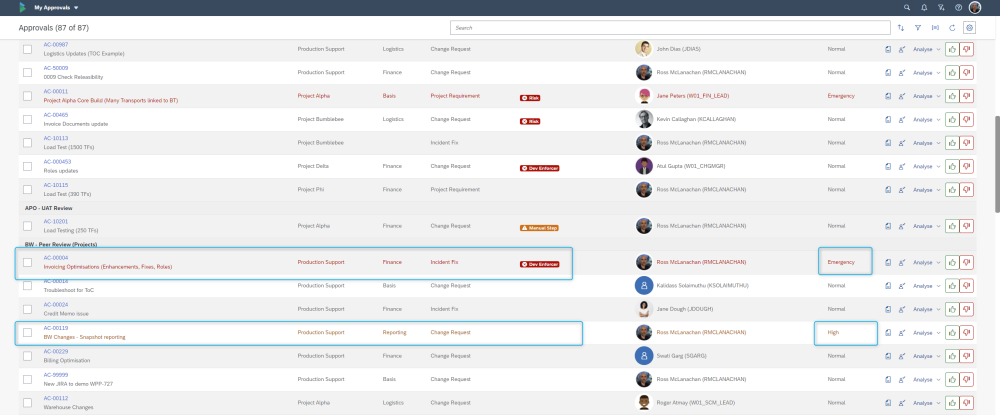Open AC-00004 request link

[55, 258]
